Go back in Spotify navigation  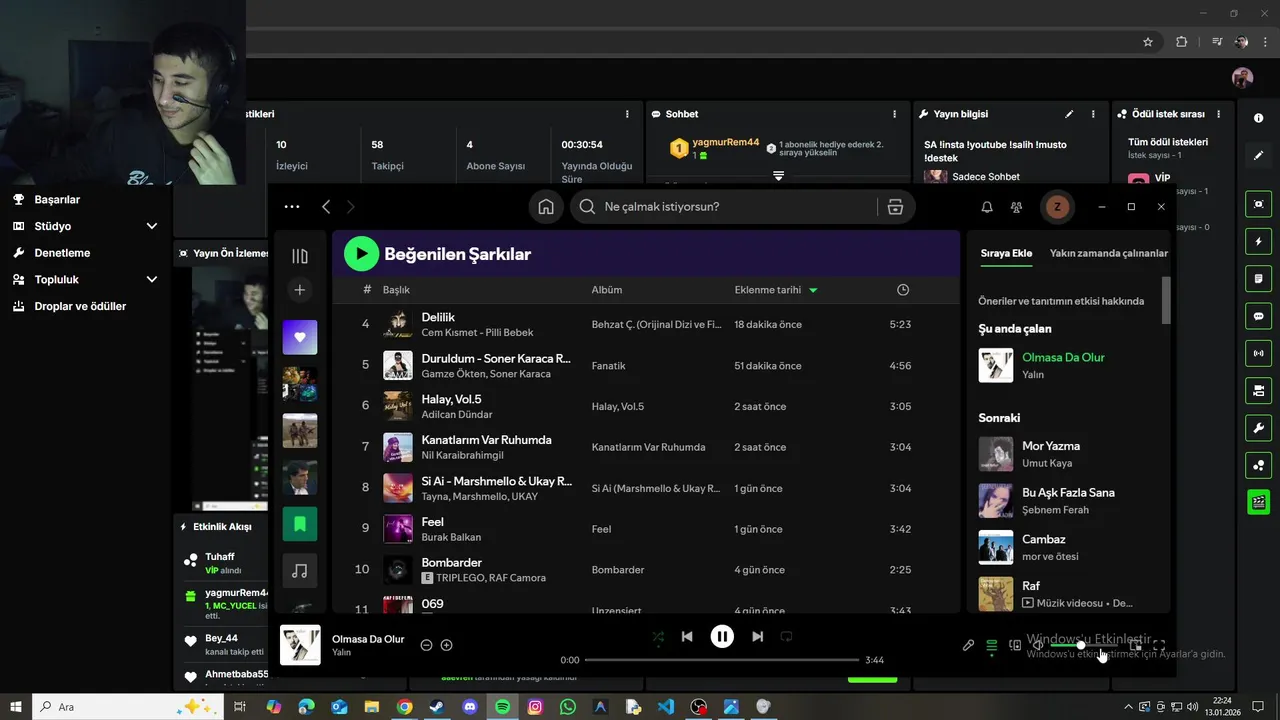tap(326, 207)
